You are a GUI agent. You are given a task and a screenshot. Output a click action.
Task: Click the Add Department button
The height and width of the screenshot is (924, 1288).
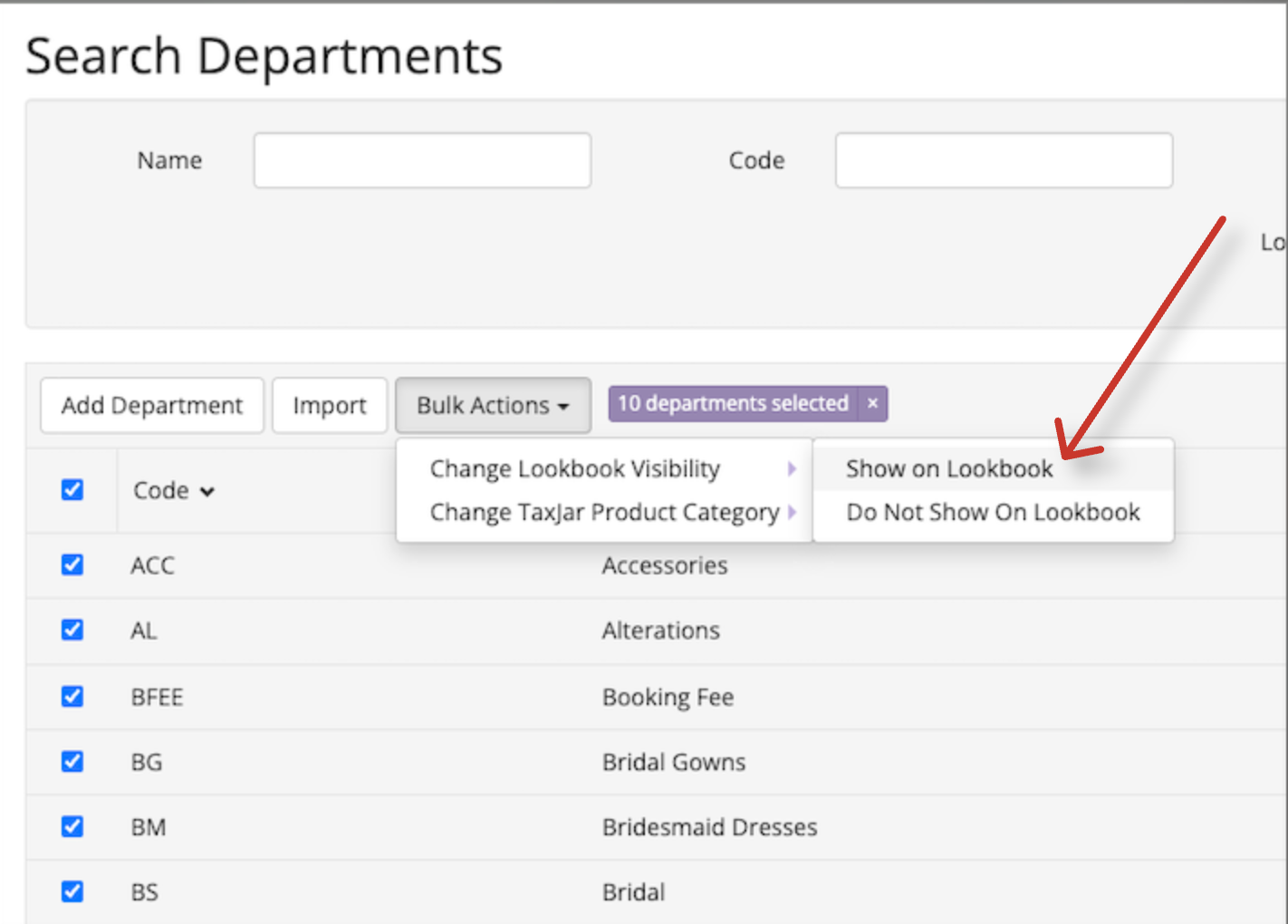(151, 405)
